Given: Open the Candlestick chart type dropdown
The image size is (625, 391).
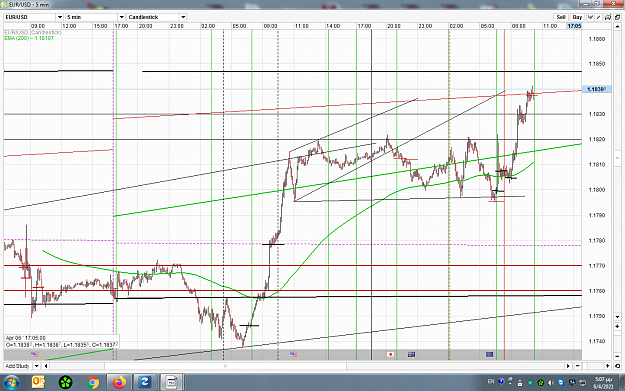Looking at the screenshot, I should pyautogui.click(x=183, y=17).
